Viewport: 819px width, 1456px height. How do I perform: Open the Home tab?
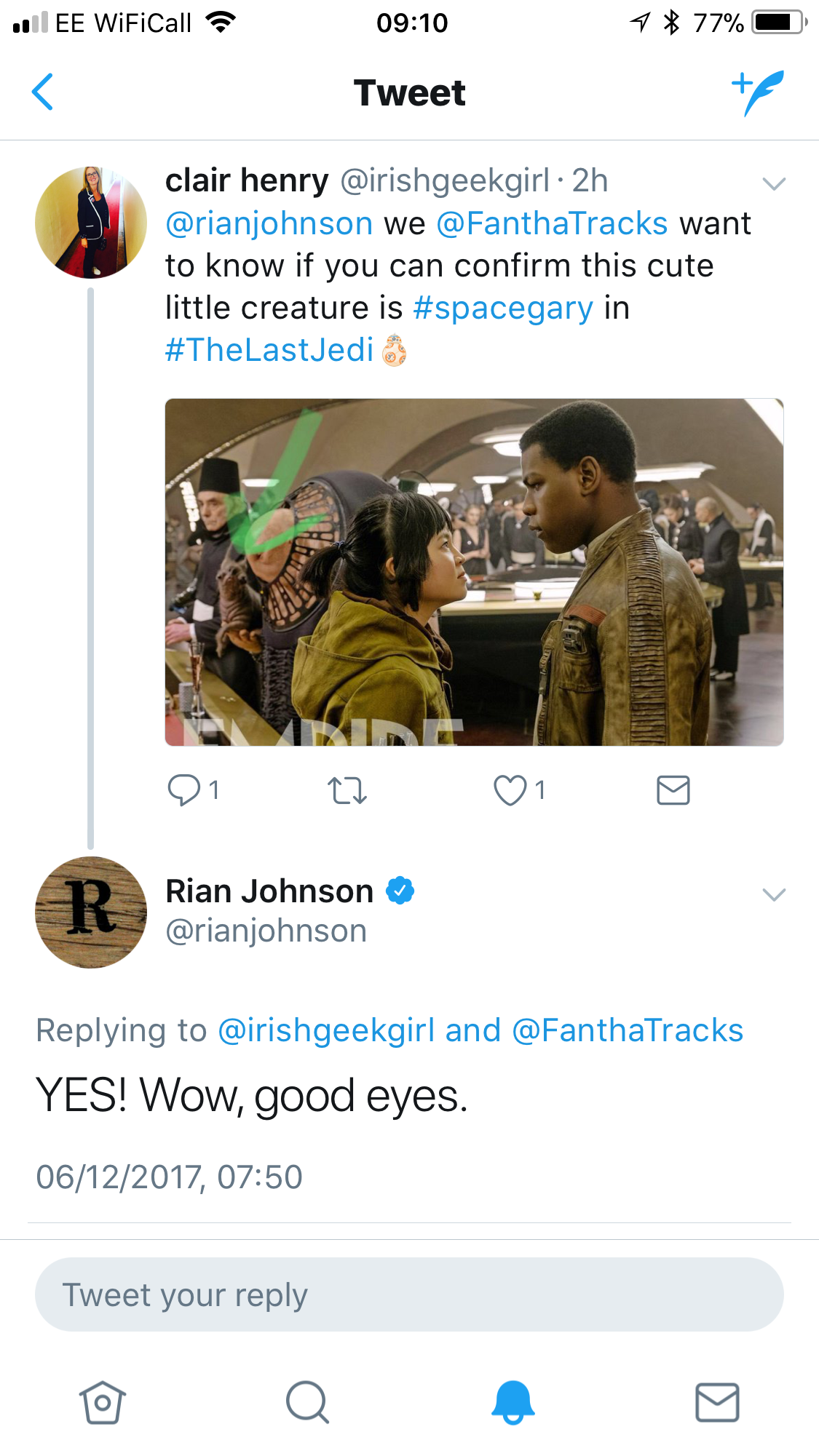point(102,1402)
